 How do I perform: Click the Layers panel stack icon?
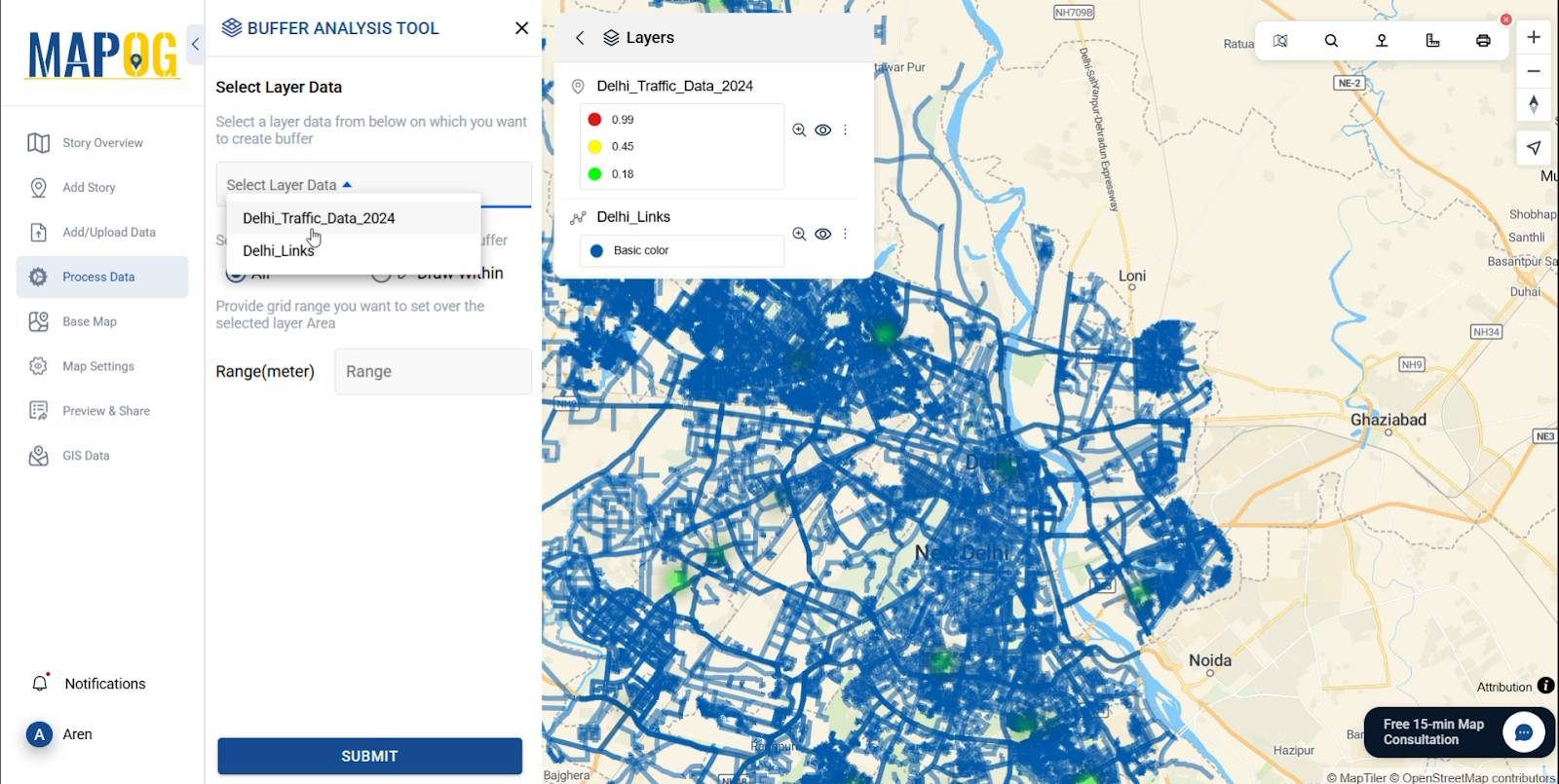click(611, 38)
